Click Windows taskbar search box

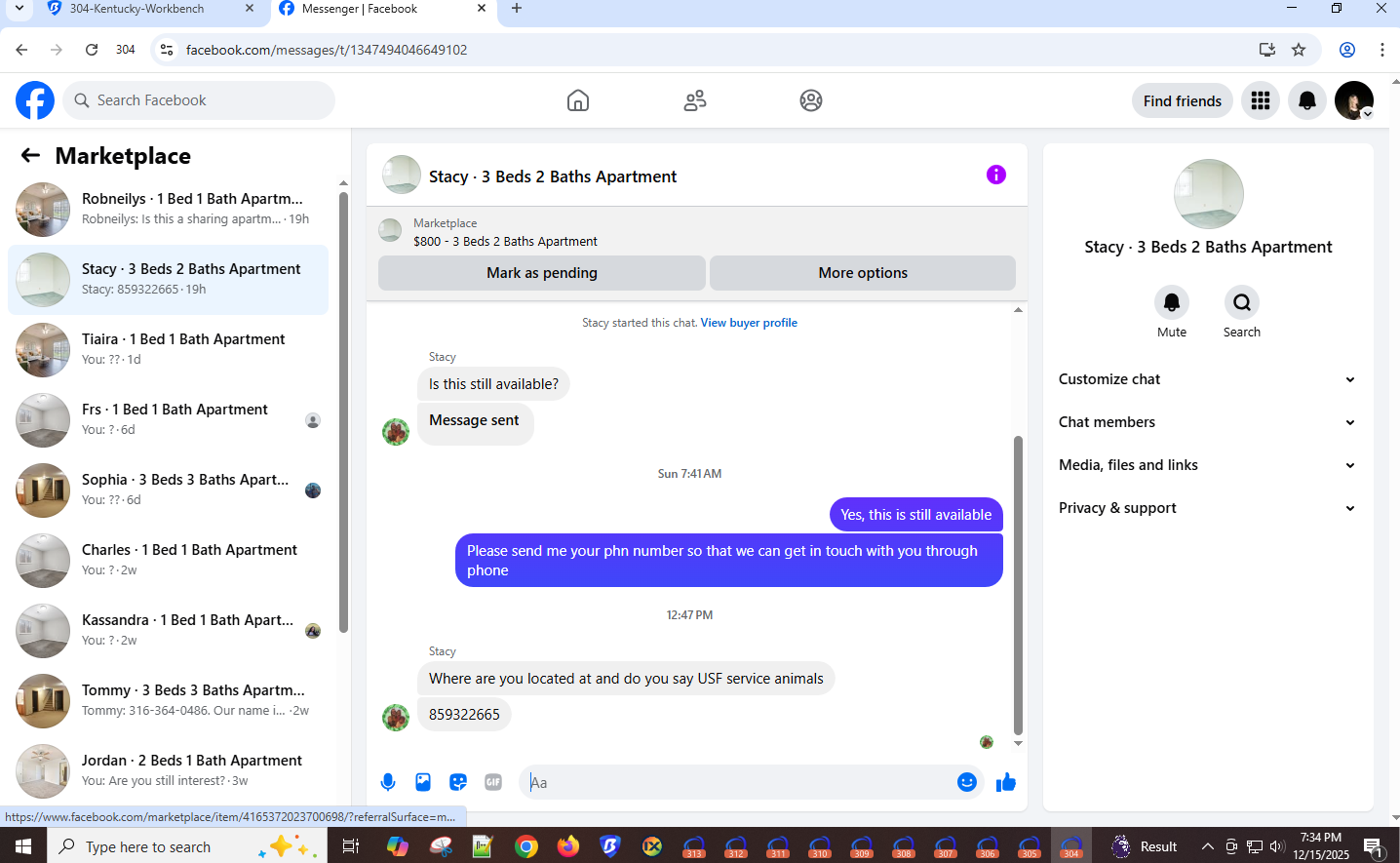[x=185, y=846]
